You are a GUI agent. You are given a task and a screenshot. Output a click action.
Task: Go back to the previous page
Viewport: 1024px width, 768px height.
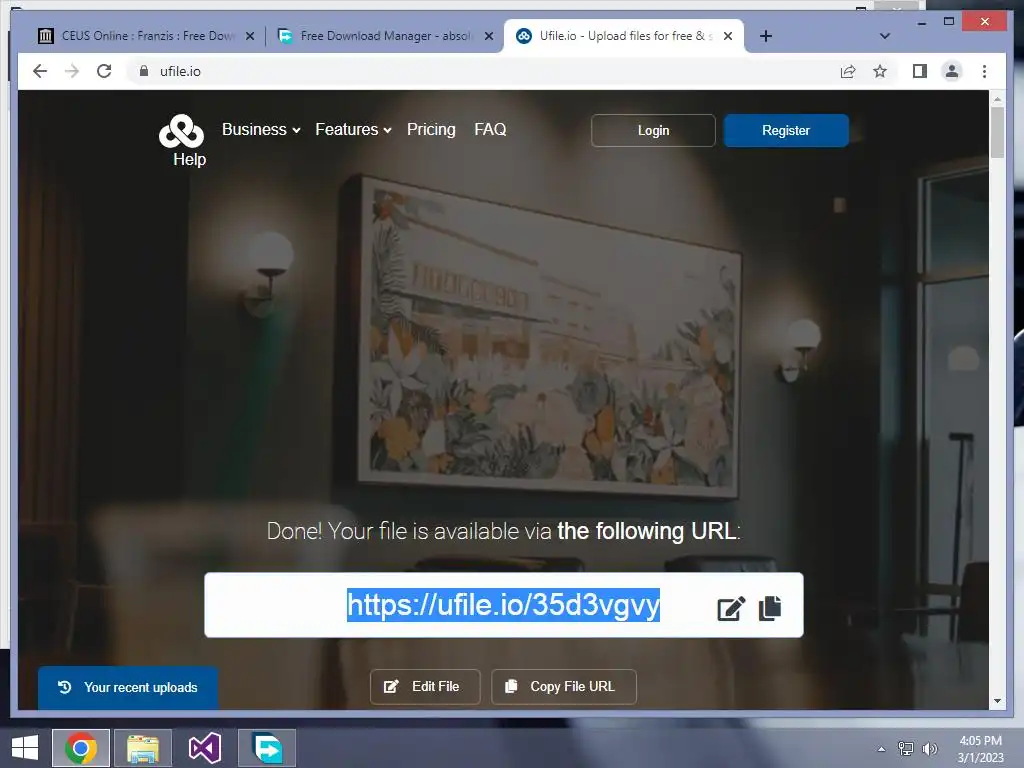40,71
